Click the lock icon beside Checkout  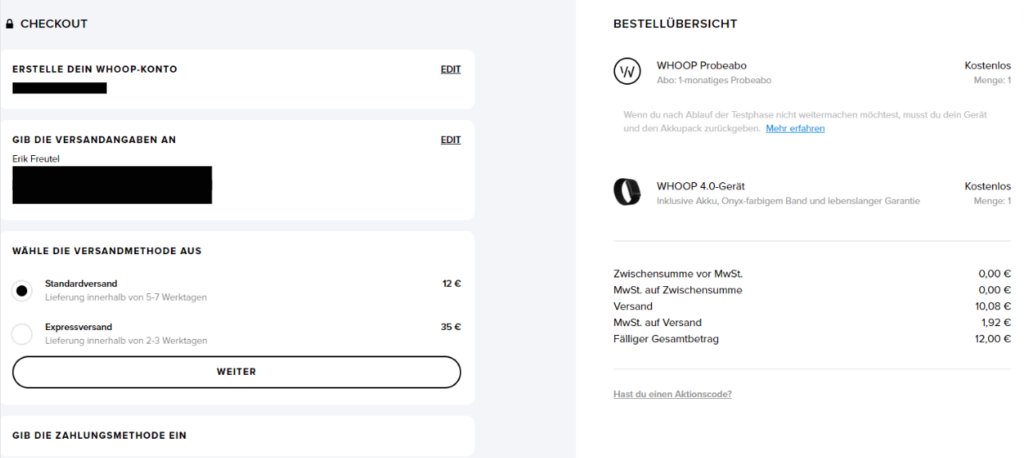pyautogui.click(x=10, y=24)
